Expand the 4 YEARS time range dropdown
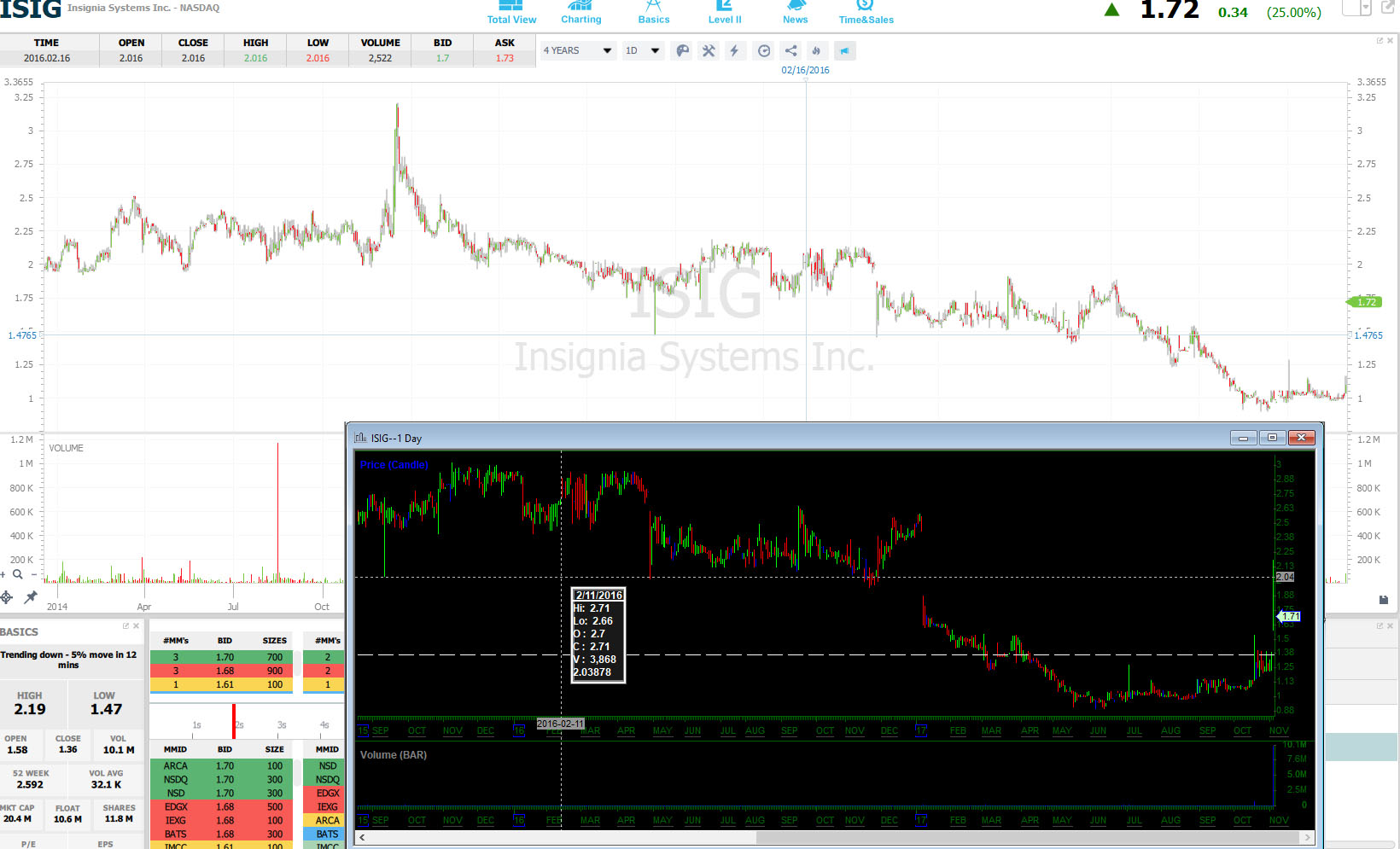This screenshot has width=1400, height=849. coord(578,51)
